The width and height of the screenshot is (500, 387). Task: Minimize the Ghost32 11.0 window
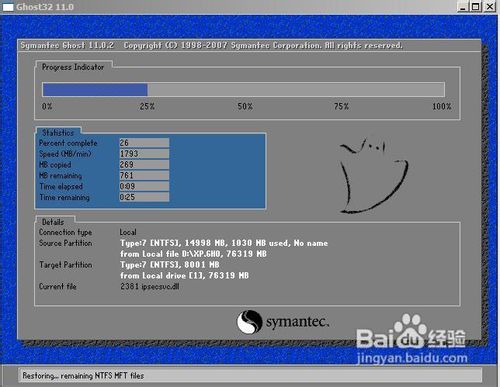pyautogui.click(x=462, y=6)
